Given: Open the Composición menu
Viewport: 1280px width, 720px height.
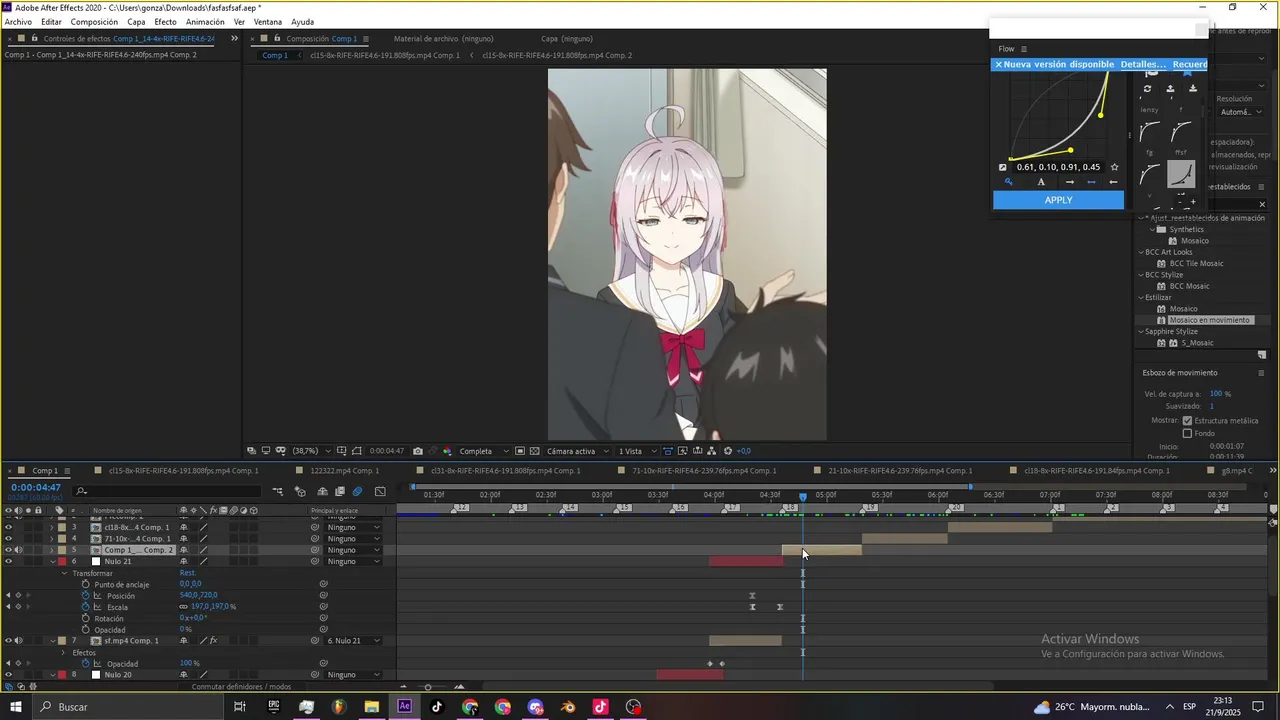Looking at the screenshot, I should [x=94, y=21].
